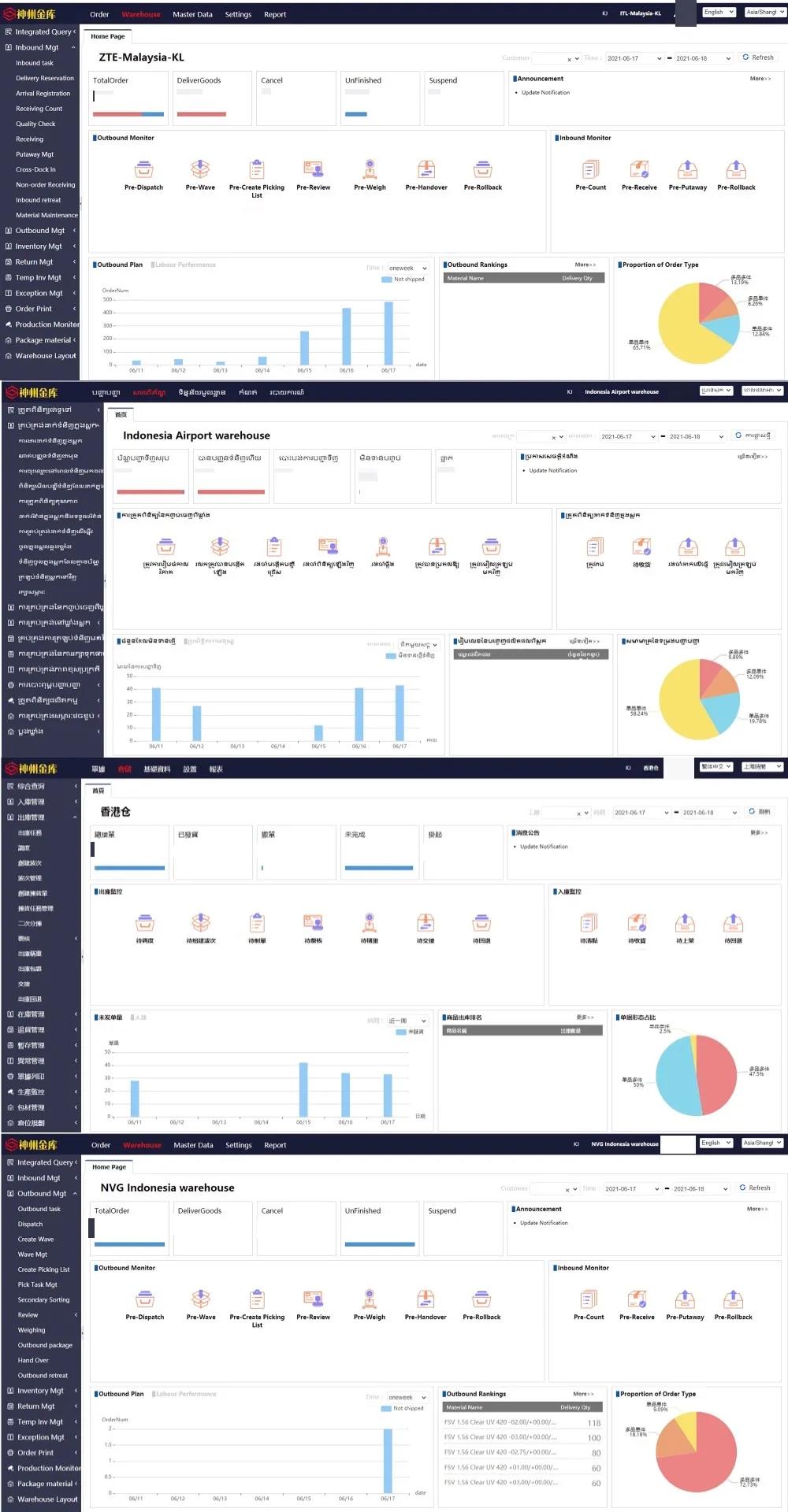This screenshot has width=788, height=1512.
Task: Open English language dropdown in NVG Indonesia header
Action: coord(716,1143)
